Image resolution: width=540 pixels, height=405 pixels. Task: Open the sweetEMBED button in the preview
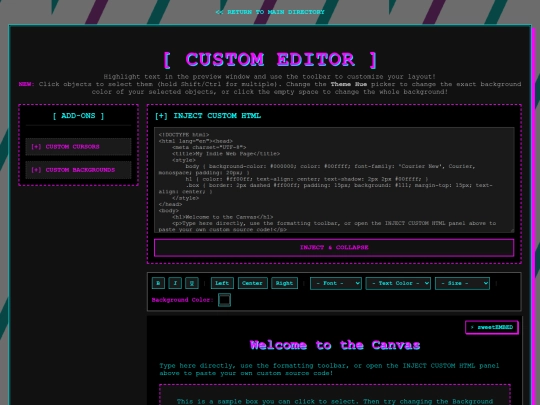point(492,327)
